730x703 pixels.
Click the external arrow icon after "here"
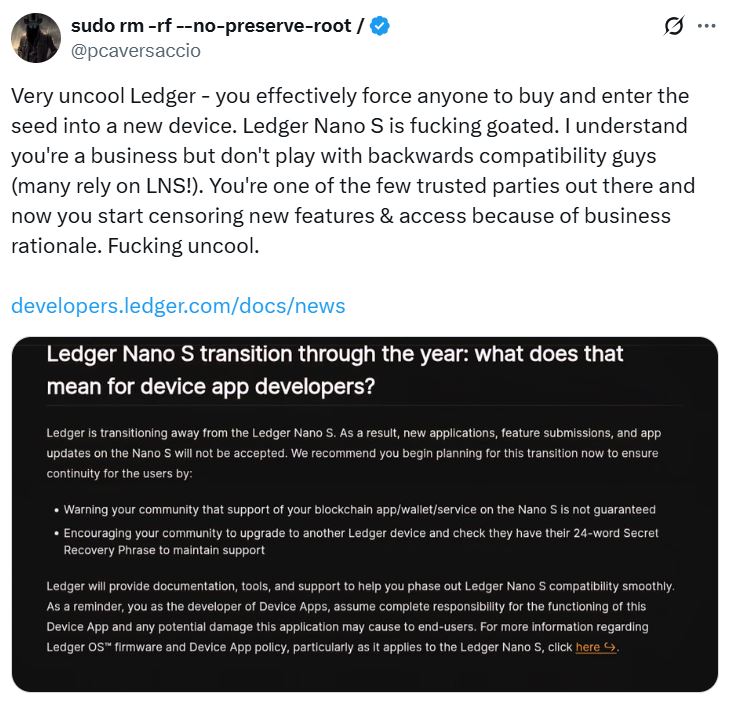(612, 647)
